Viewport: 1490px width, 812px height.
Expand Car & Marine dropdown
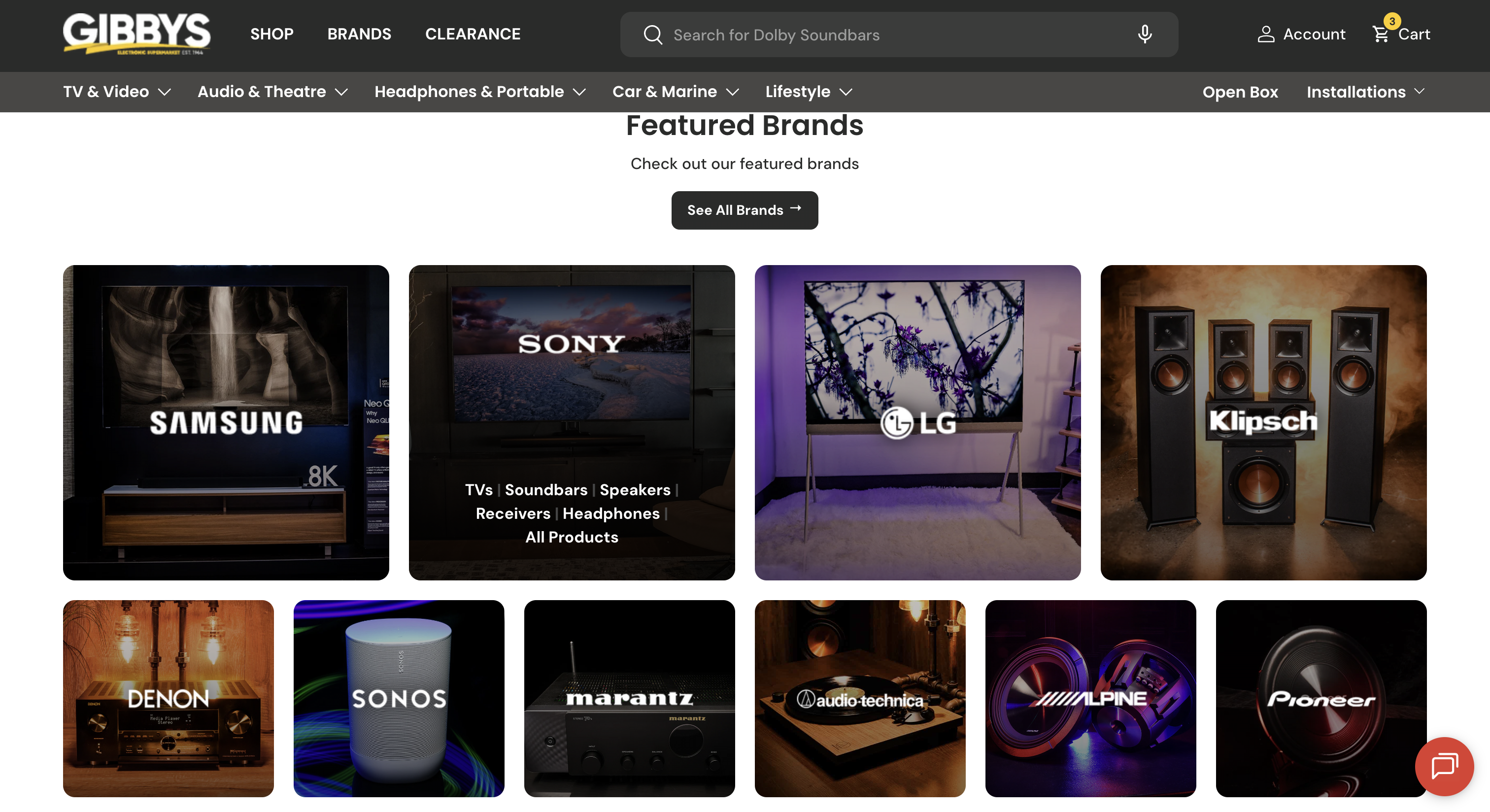[676, 91]
